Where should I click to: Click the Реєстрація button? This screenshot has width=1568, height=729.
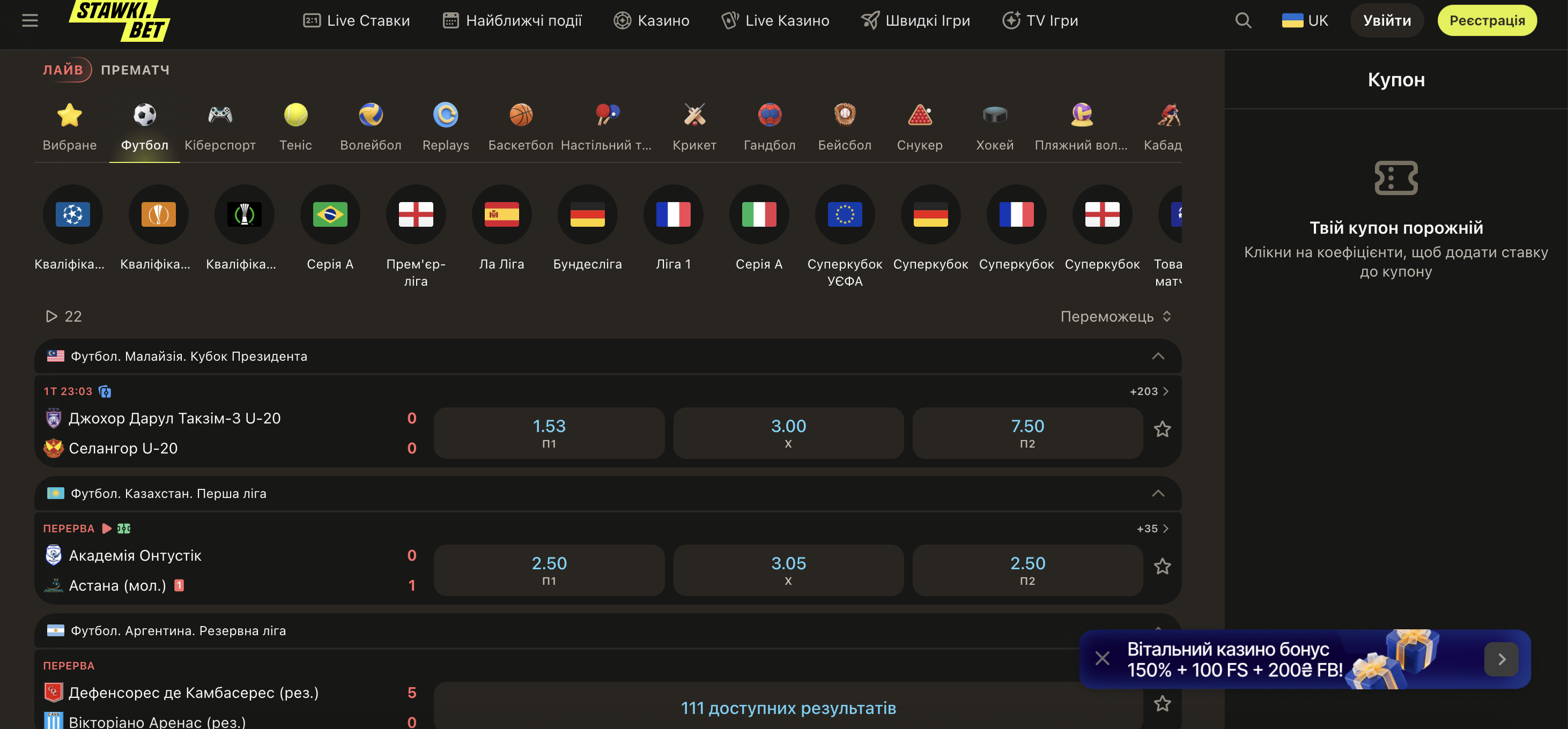1486,20
